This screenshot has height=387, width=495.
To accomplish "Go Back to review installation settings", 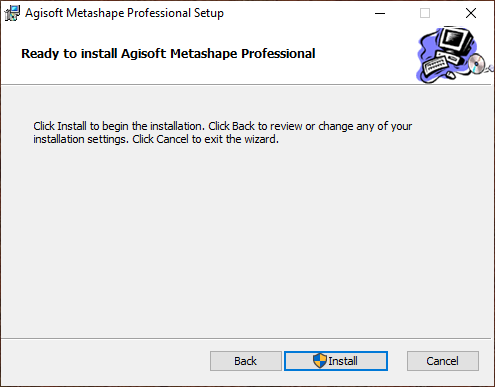I will (246, 361).
